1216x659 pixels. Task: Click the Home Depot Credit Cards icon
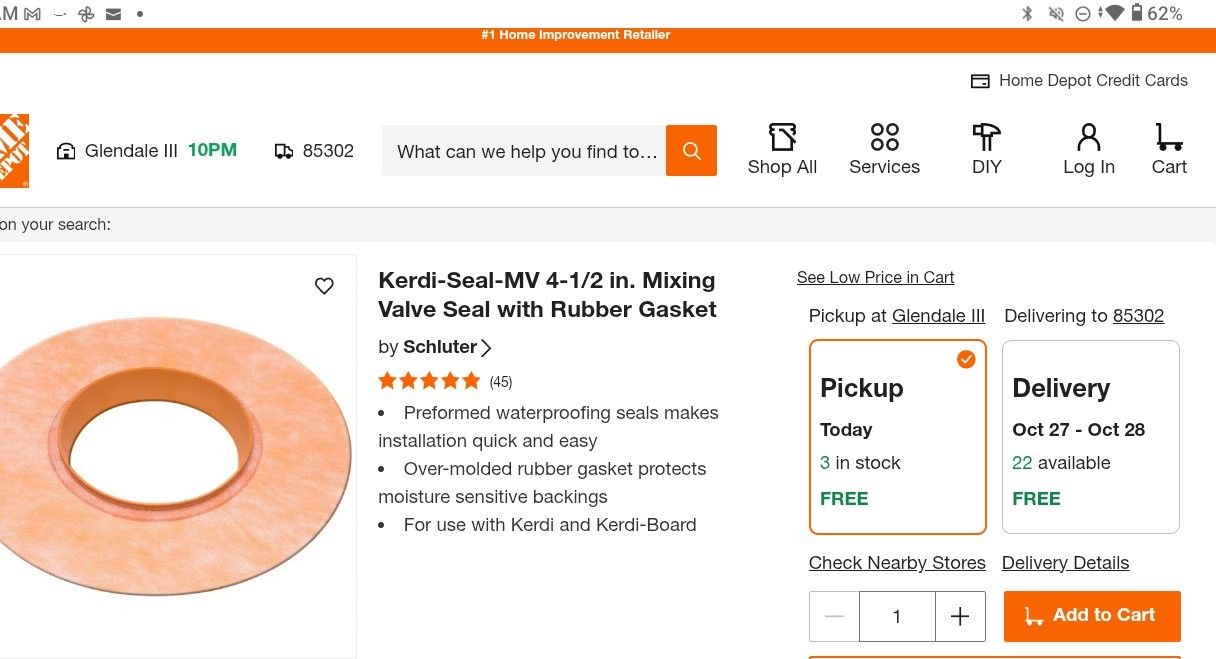(x=980, y=80)
